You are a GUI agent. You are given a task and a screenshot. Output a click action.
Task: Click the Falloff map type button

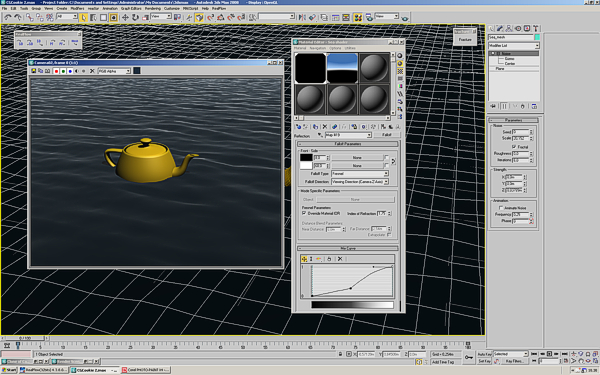click(386, 135)
